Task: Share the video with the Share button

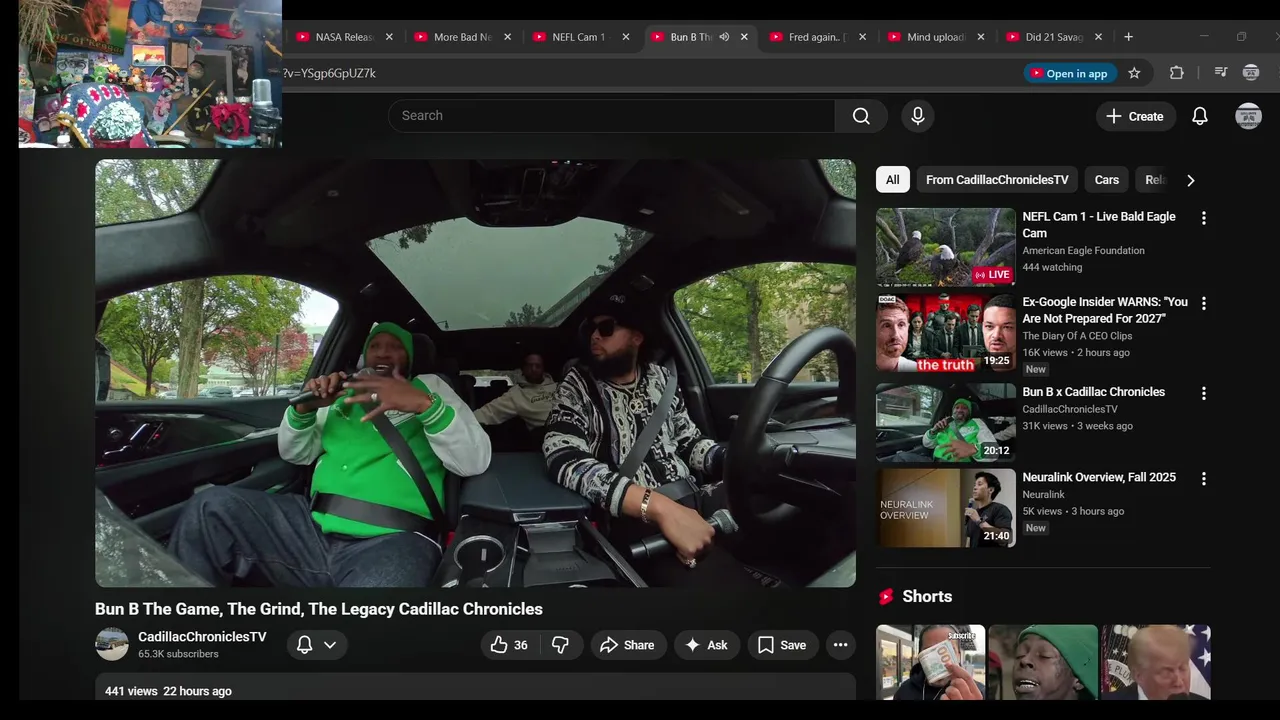Action: (x=627, y=645)
